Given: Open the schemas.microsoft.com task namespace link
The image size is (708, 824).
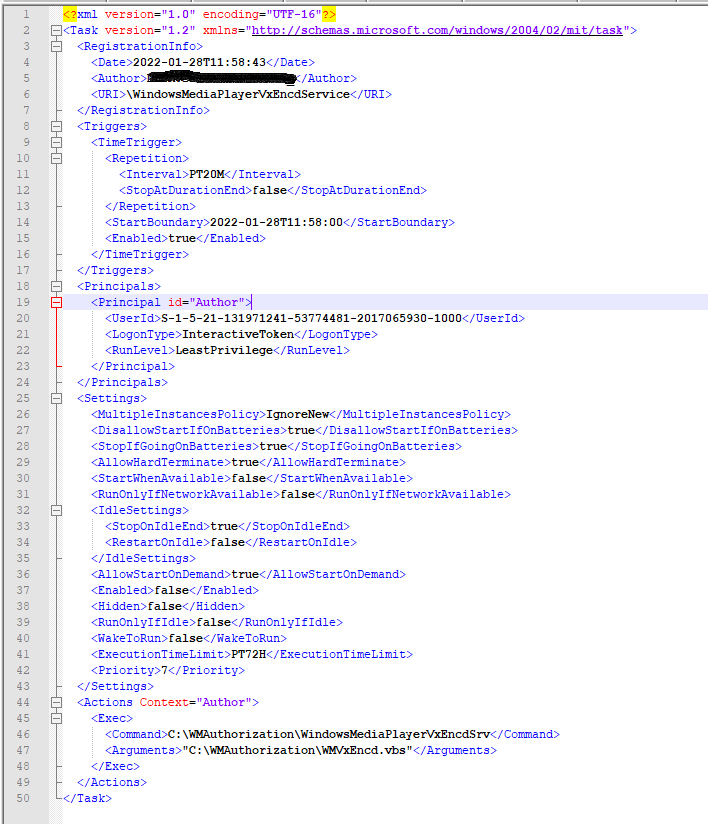Looking at the screenshot, I should click(437, 30).
